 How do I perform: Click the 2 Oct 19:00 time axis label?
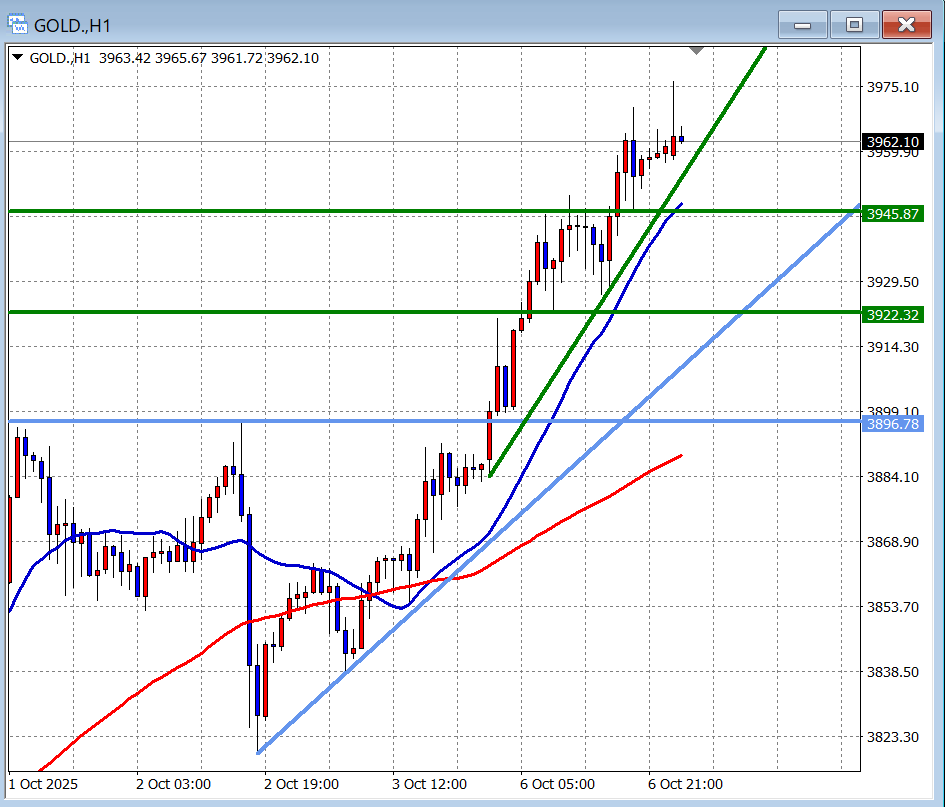point(301,784)
